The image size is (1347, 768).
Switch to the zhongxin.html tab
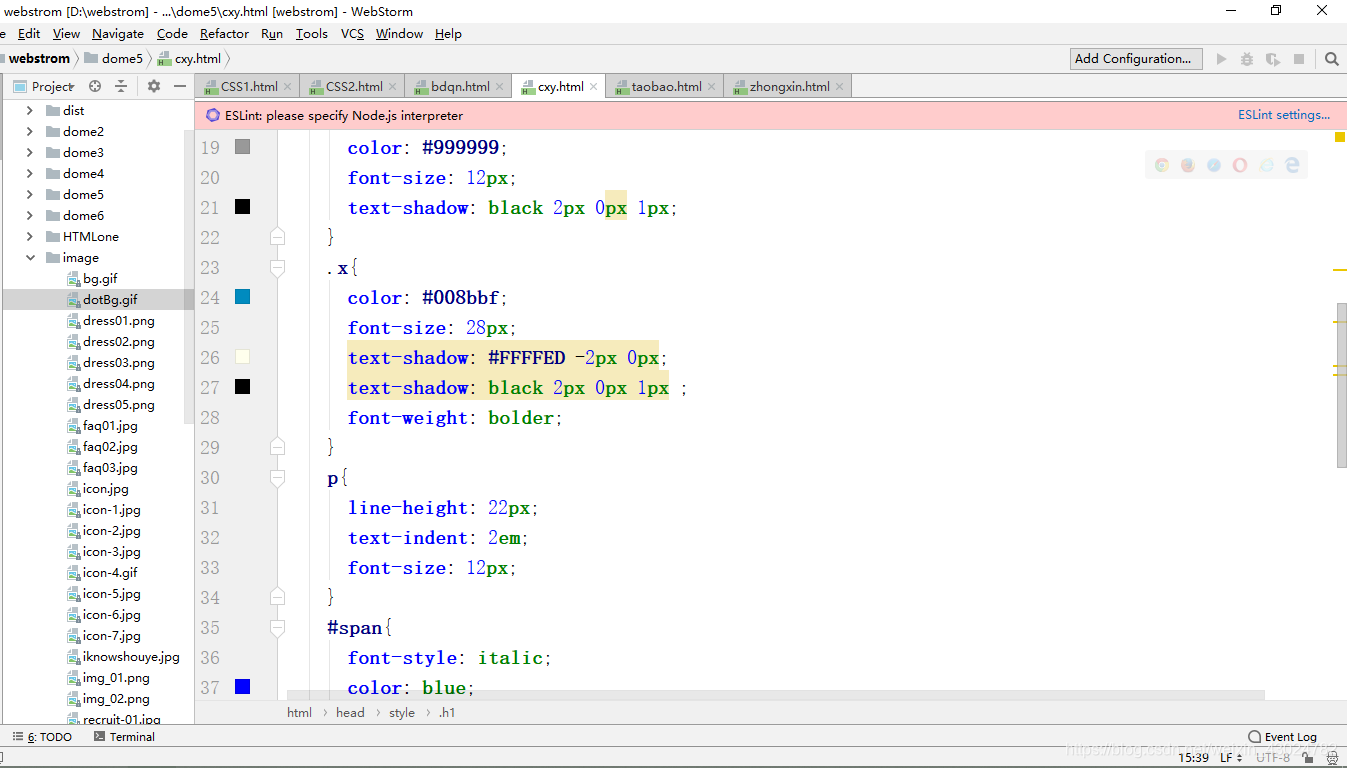(789, 87)
